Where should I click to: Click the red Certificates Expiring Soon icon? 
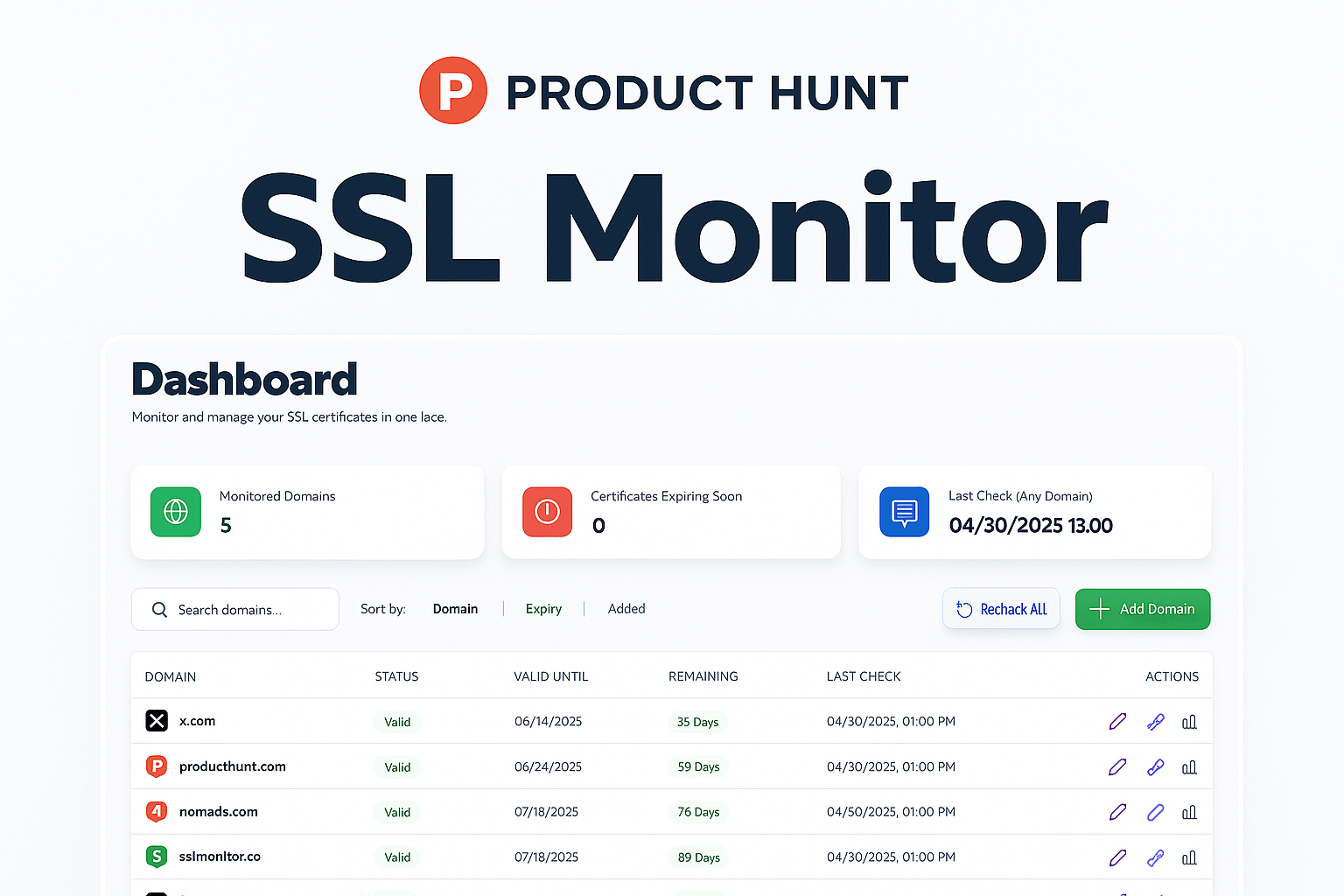pos(547,512)
